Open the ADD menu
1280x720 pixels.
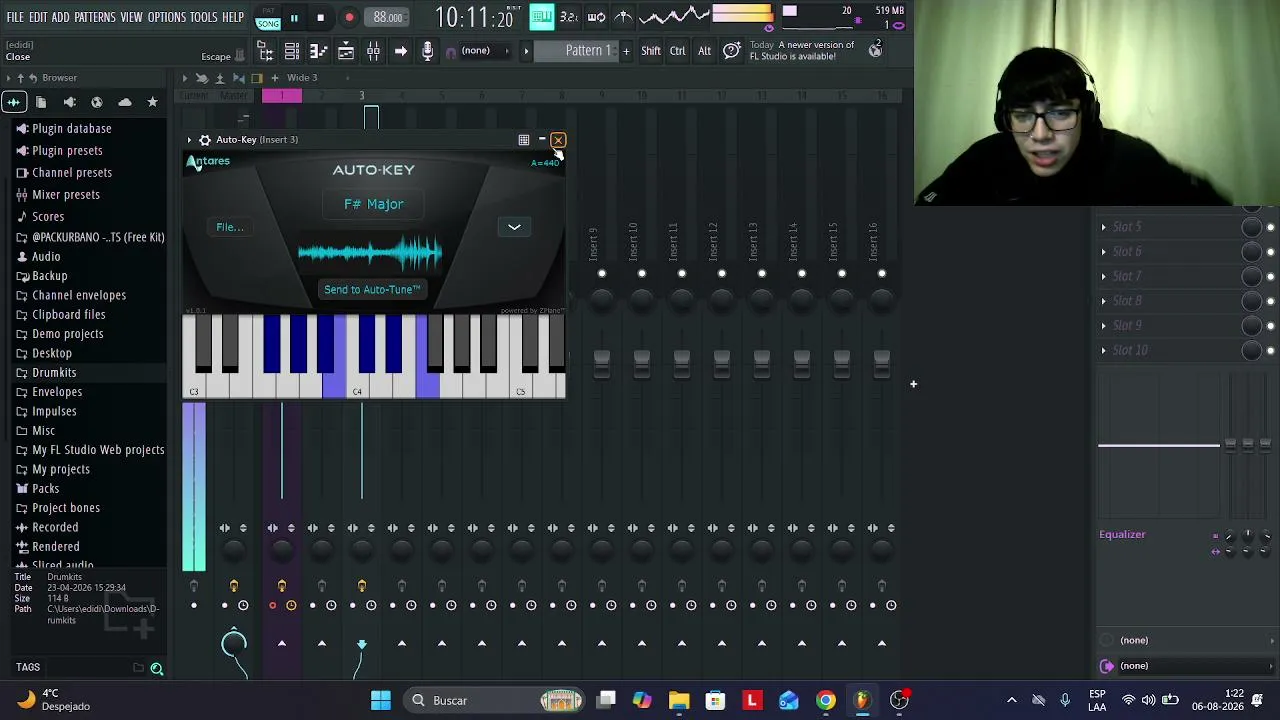[61, 18]
